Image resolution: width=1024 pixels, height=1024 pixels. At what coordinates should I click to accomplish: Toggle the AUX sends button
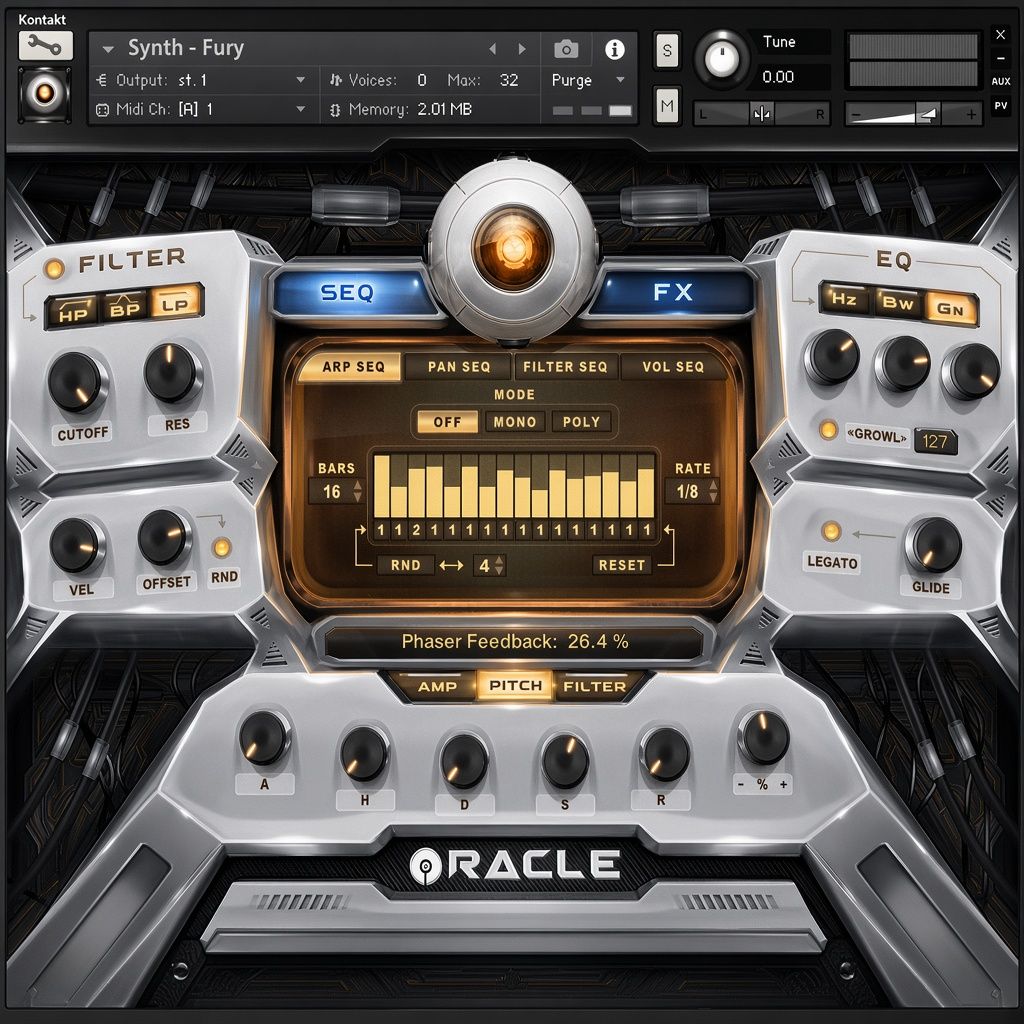1000,81
